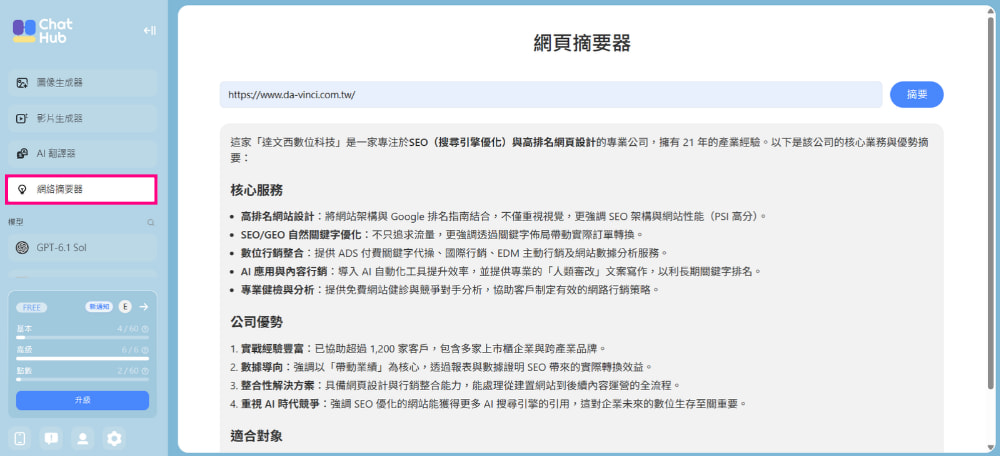Click the help icon beside 基本 quota

pyautogui.click(x=145, y=329)
